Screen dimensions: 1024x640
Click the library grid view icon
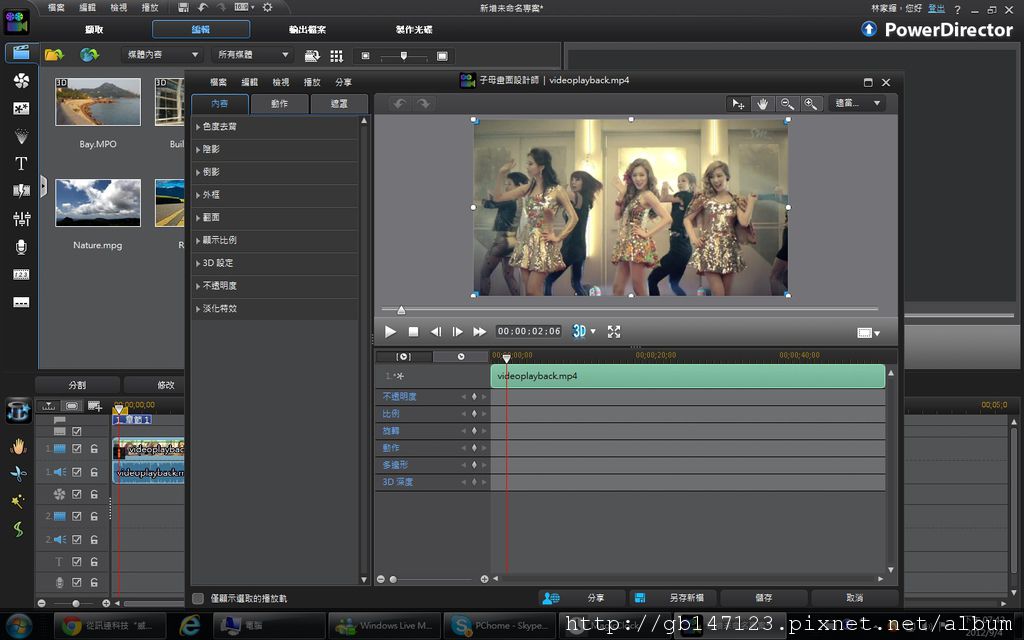(336, 56)
